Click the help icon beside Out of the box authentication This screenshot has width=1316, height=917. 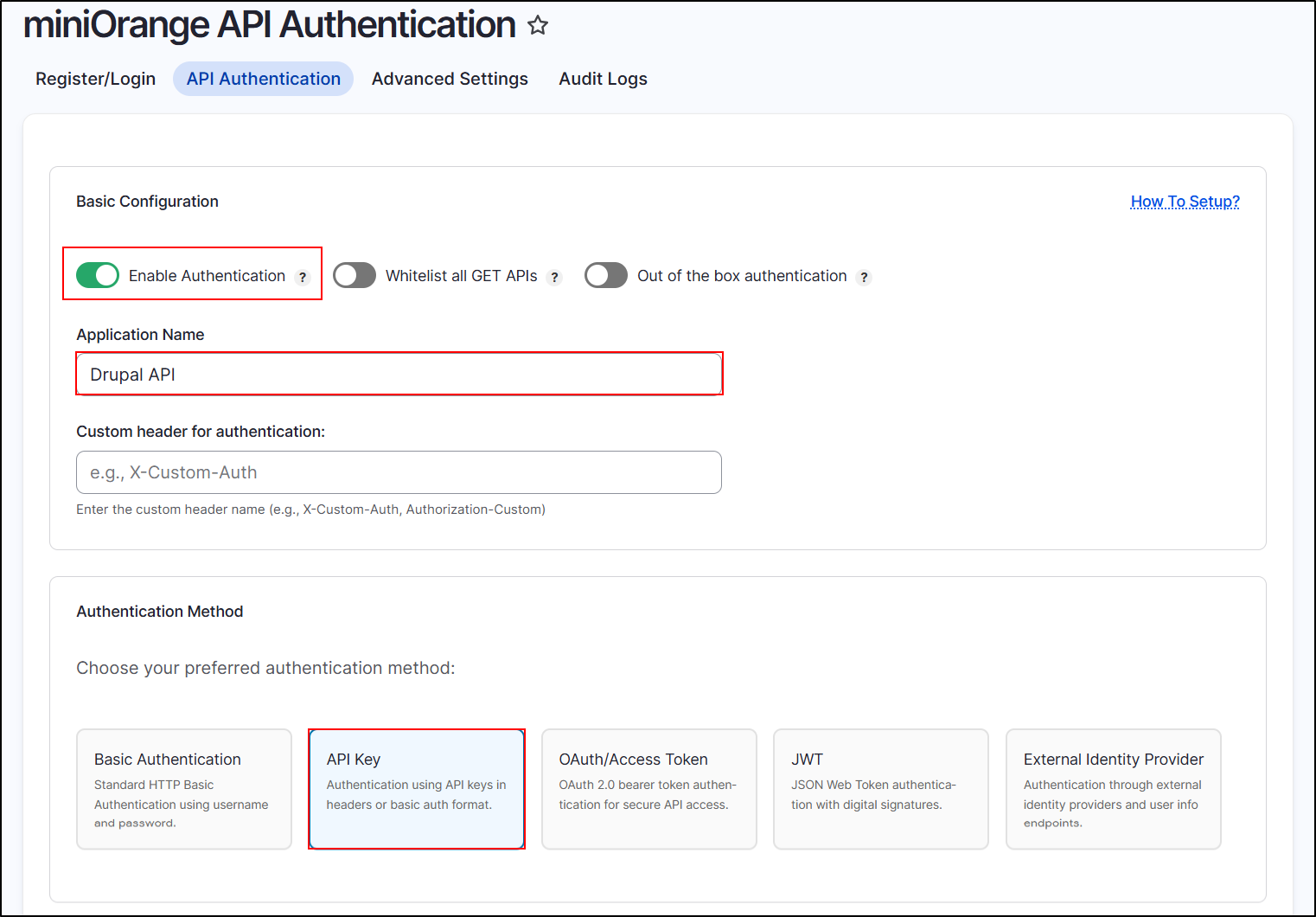pos(864,276)
